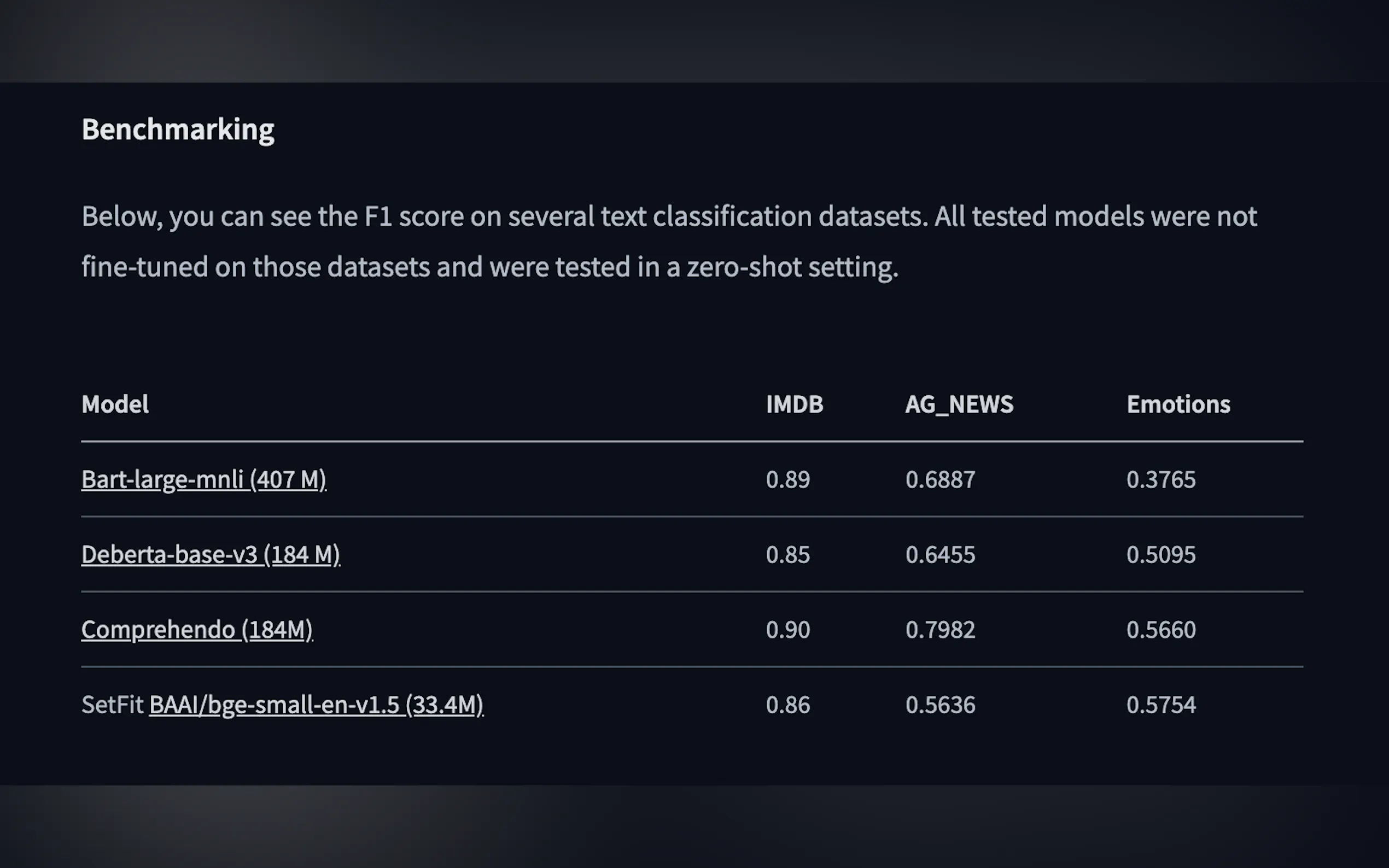Select Bart-large-mnli IMDB score 0.89

click(x=788, y=479)
